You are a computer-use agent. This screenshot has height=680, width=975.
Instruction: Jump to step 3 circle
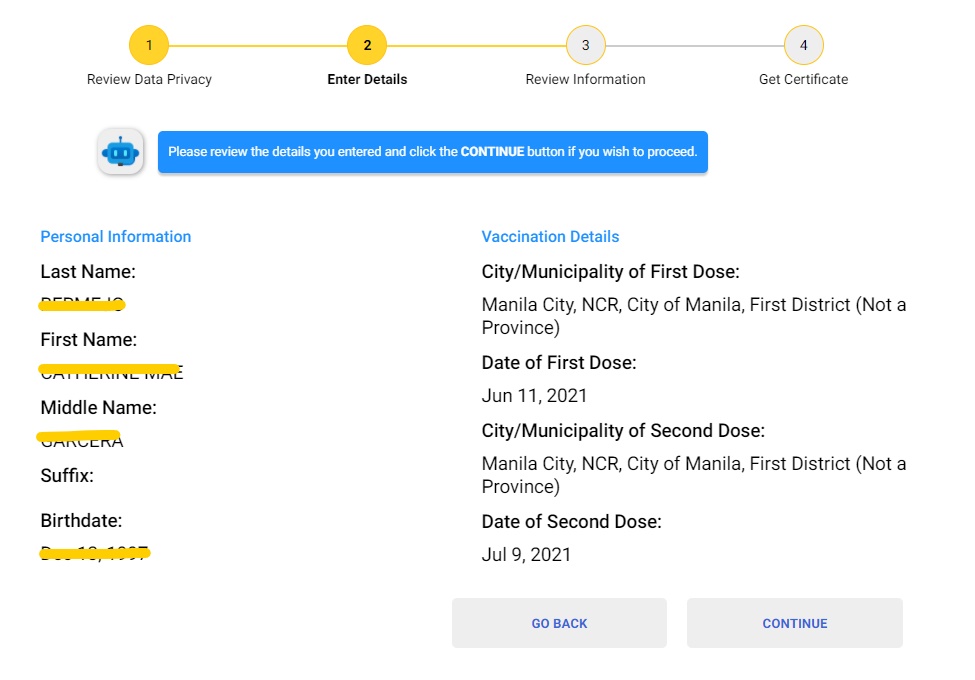(x=585, y=45)
